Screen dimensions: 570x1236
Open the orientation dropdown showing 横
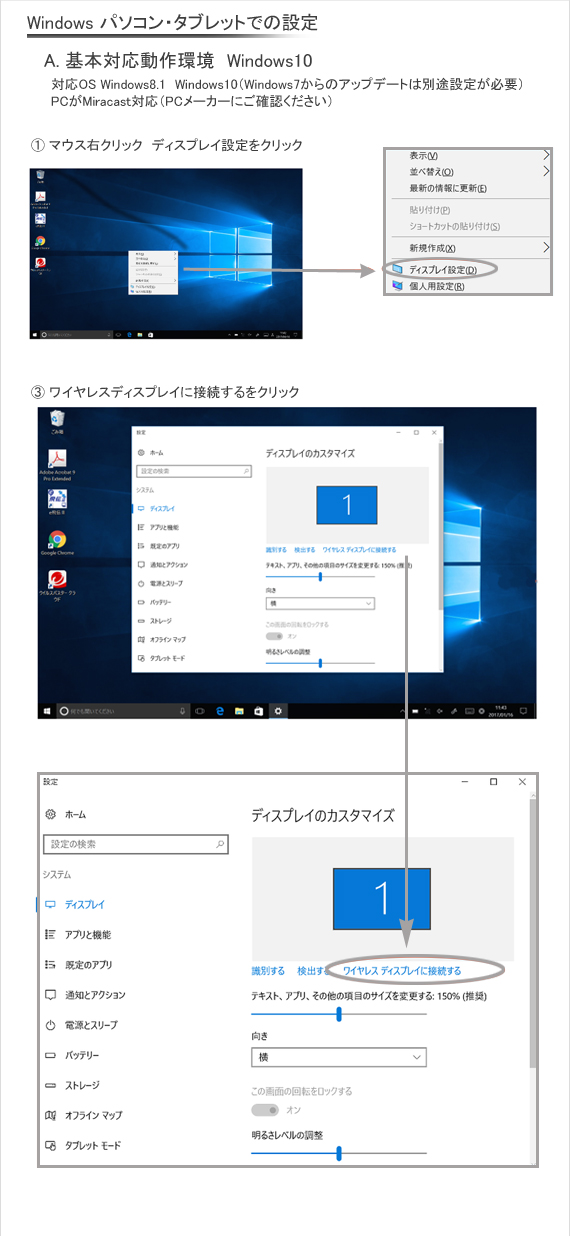pos(339,1057)
